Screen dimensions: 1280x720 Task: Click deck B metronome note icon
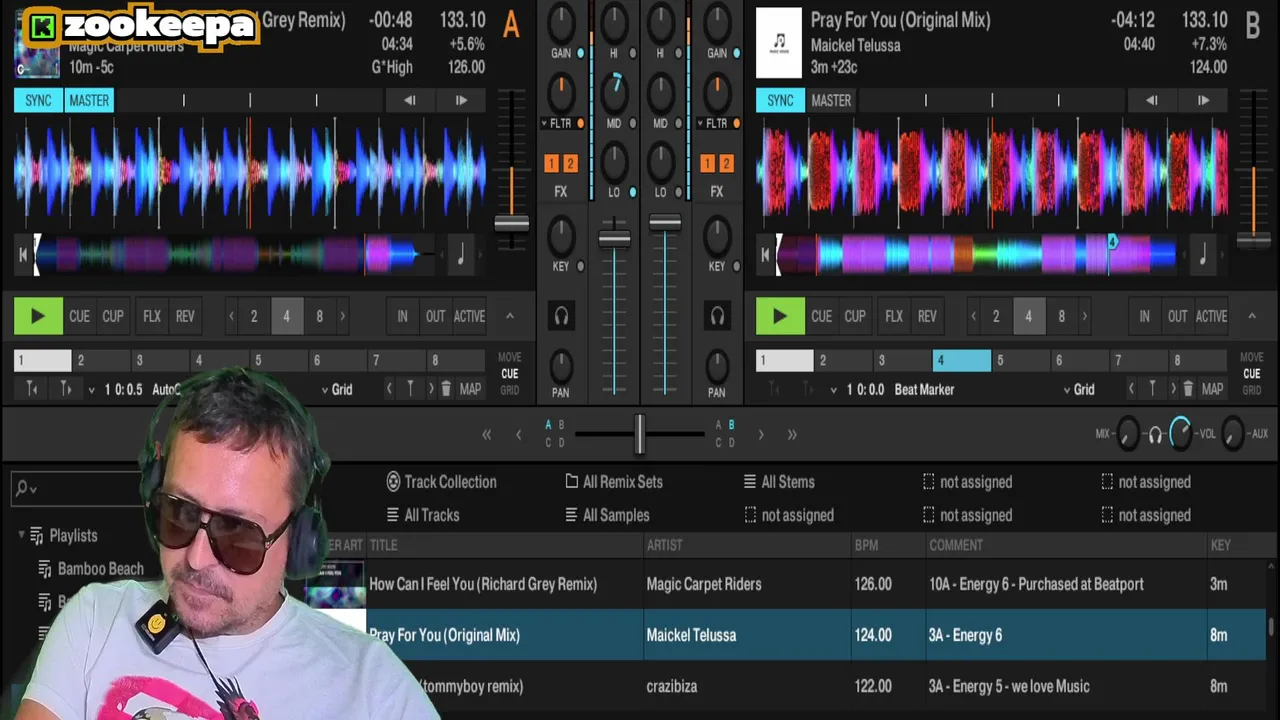[1202, 255]
